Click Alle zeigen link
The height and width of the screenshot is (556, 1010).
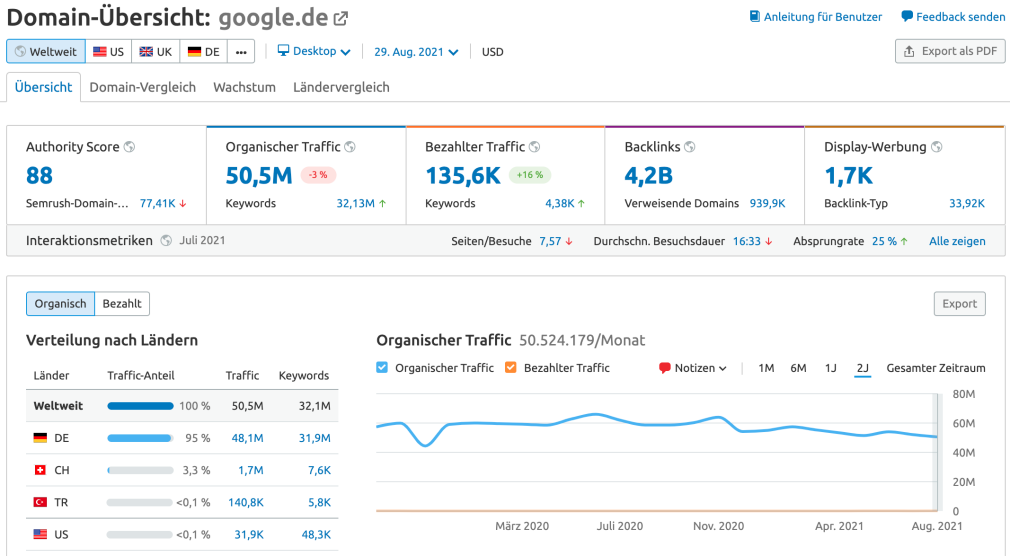pos(957,241)
